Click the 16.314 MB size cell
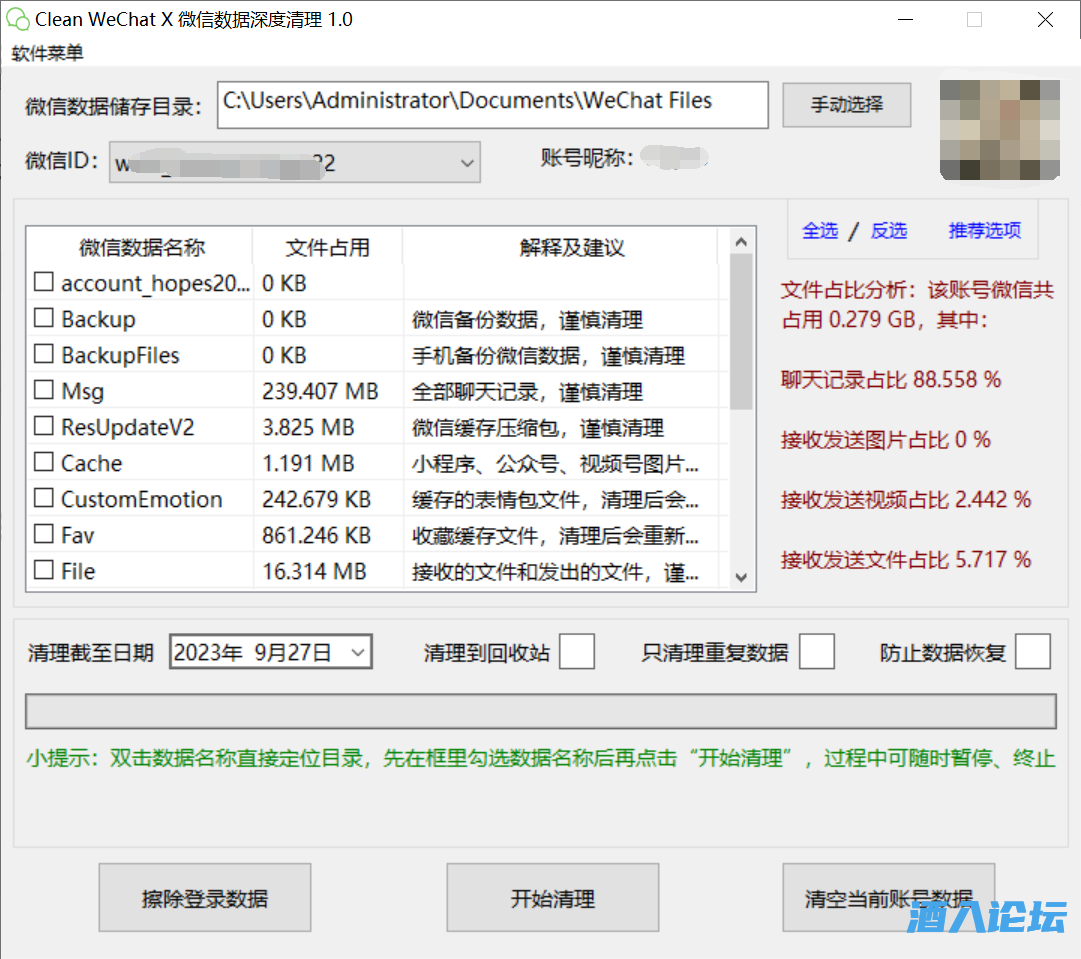Image resolution: width=1081 pixels, height=959 pixels. [x=314, y=572]
